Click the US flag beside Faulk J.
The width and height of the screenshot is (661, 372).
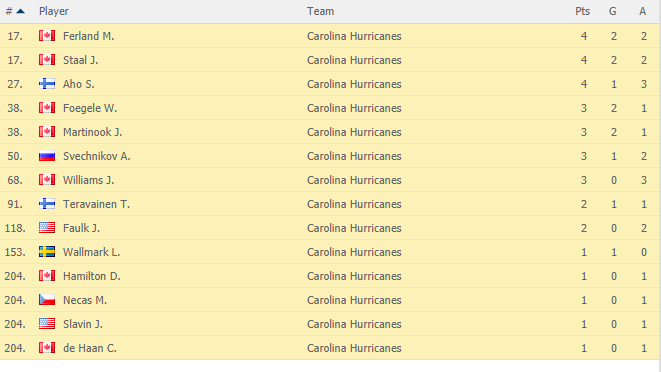coord(47,228)
